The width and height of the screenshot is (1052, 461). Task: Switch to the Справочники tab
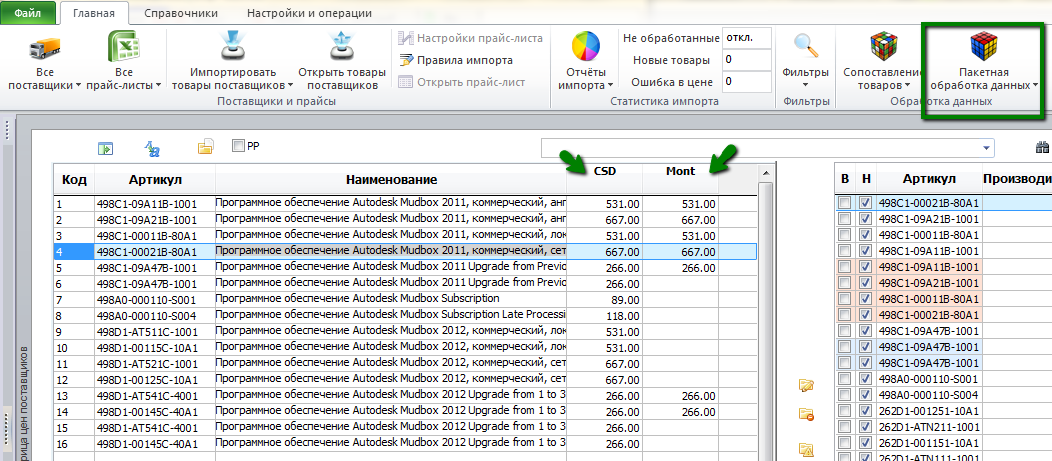(x=180, y=13)
